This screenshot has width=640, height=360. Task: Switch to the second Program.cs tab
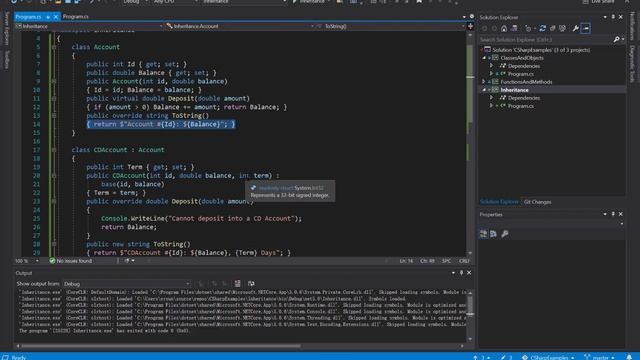(x=76, y=17)
